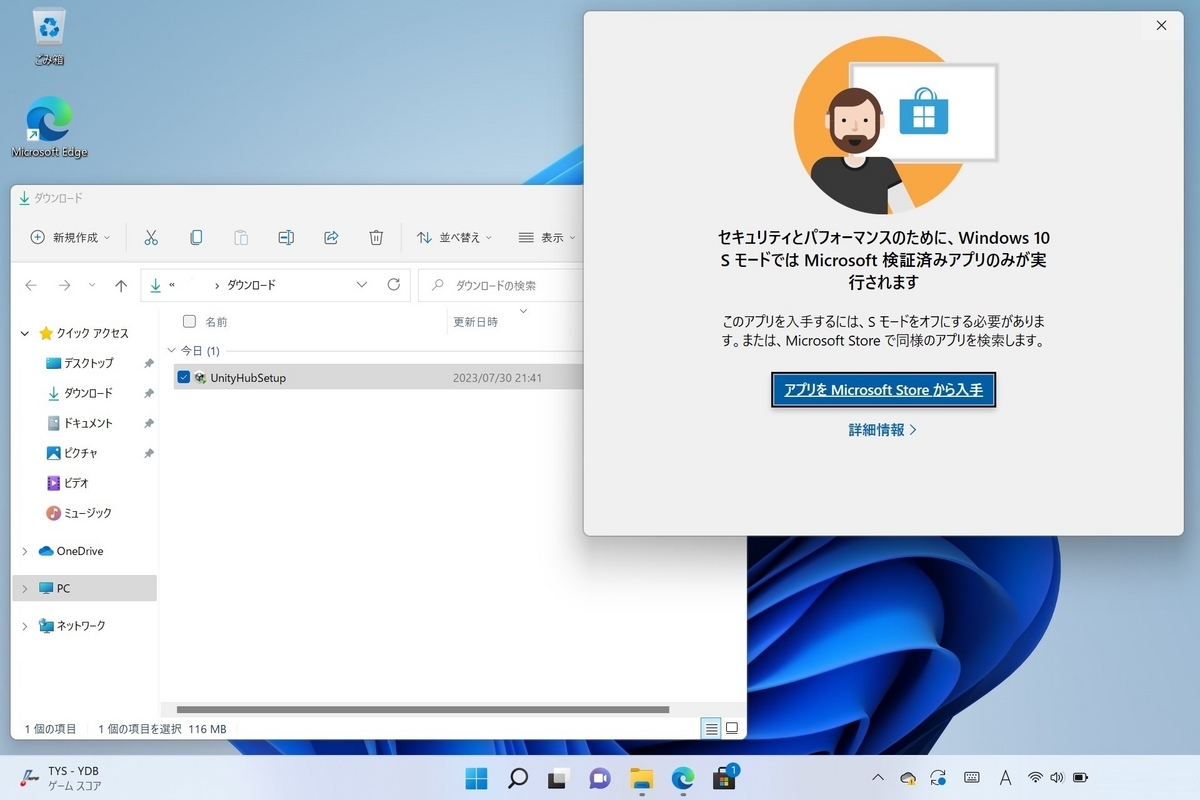Screen dimensions: 1200x800
Task: Open the 新規作成 dropdown menu
Action: (x=70, y=237)
